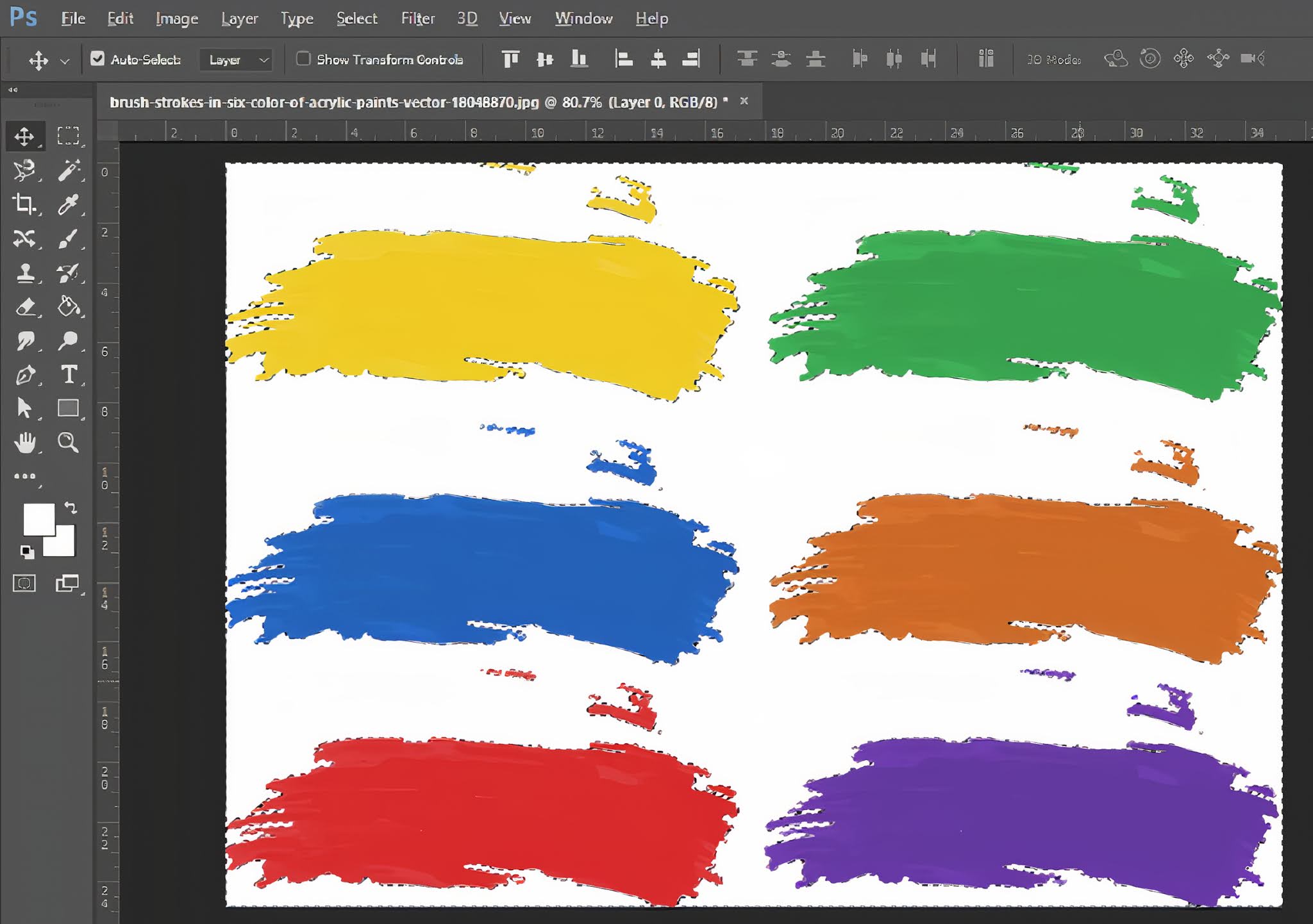The image size is (1313, 924).
Task: Close the brush-strokes document tab
Action: click(x=744, y=101)
